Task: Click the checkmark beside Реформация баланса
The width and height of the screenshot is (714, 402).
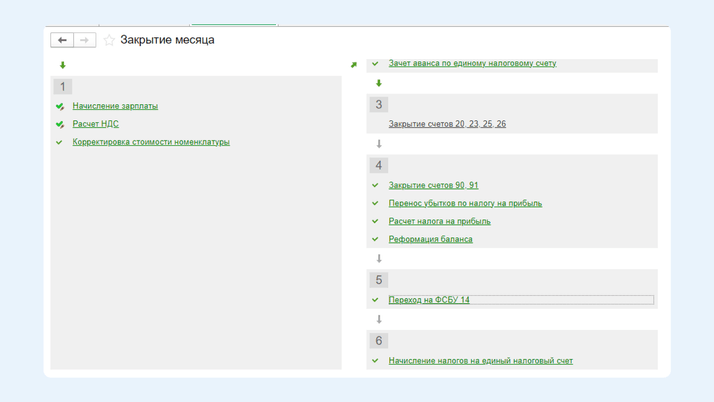Action: (x=376, y=239)
